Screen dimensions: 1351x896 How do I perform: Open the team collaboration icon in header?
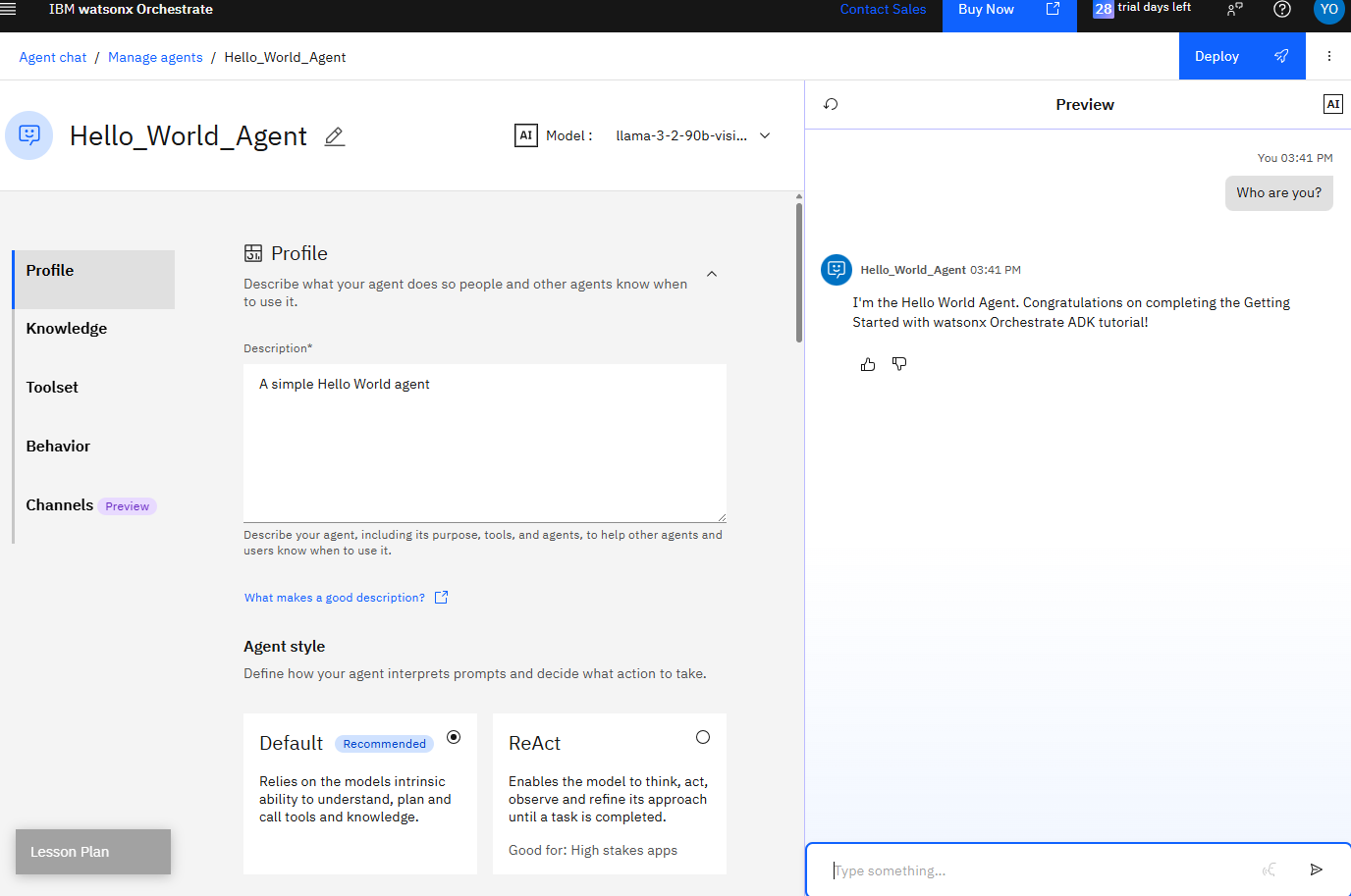coord(1235,9)
